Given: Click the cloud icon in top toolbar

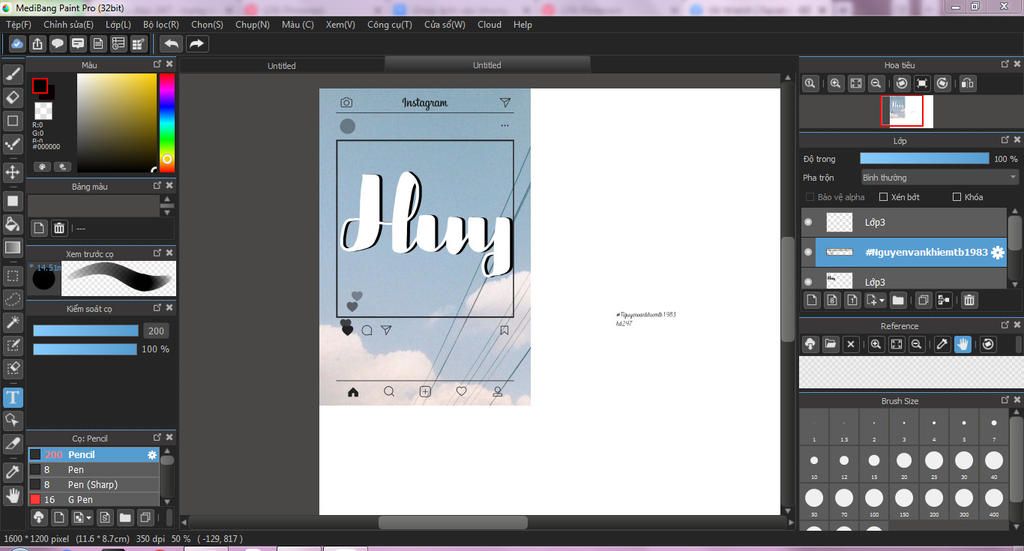Looking at the screenshot, I should click(x=17, y=44).
